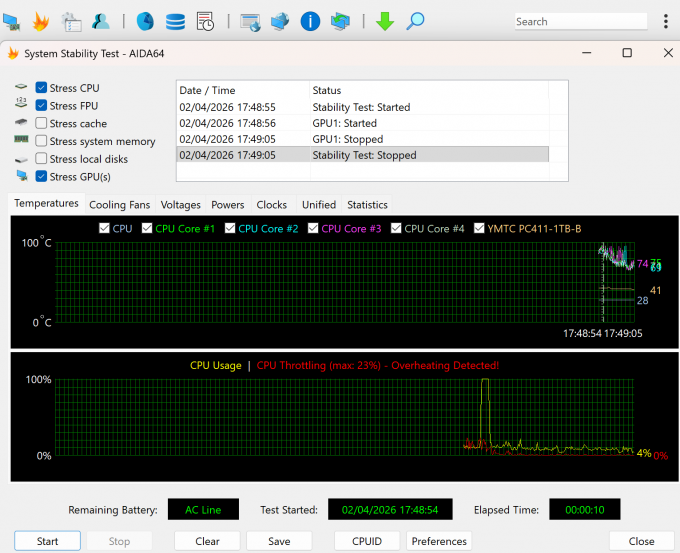Click the blue database stack toolbar icon
The image size is (680, 553).
pos(175,22)
